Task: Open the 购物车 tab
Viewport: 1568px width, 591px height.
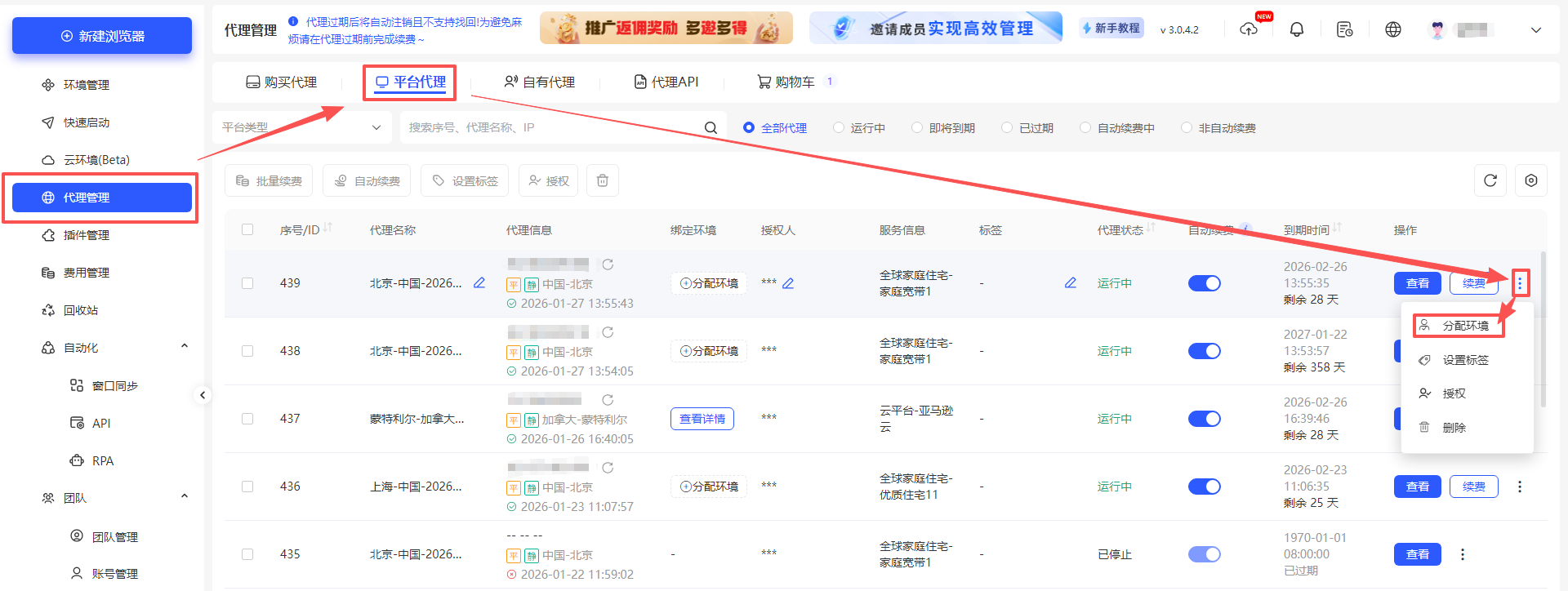Action: tap(786, 82)
